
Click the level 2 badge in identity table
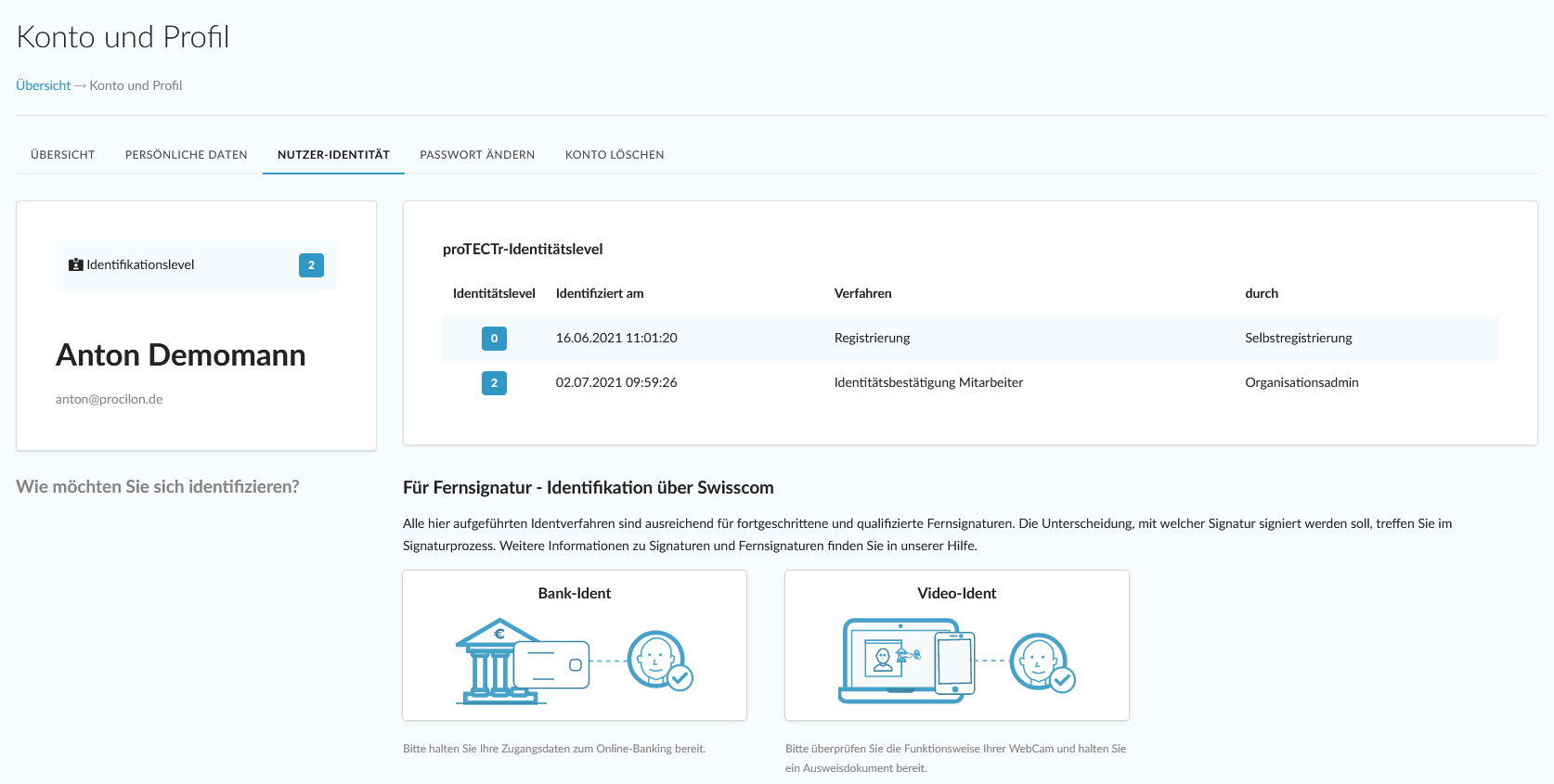(x=494, y=383)
